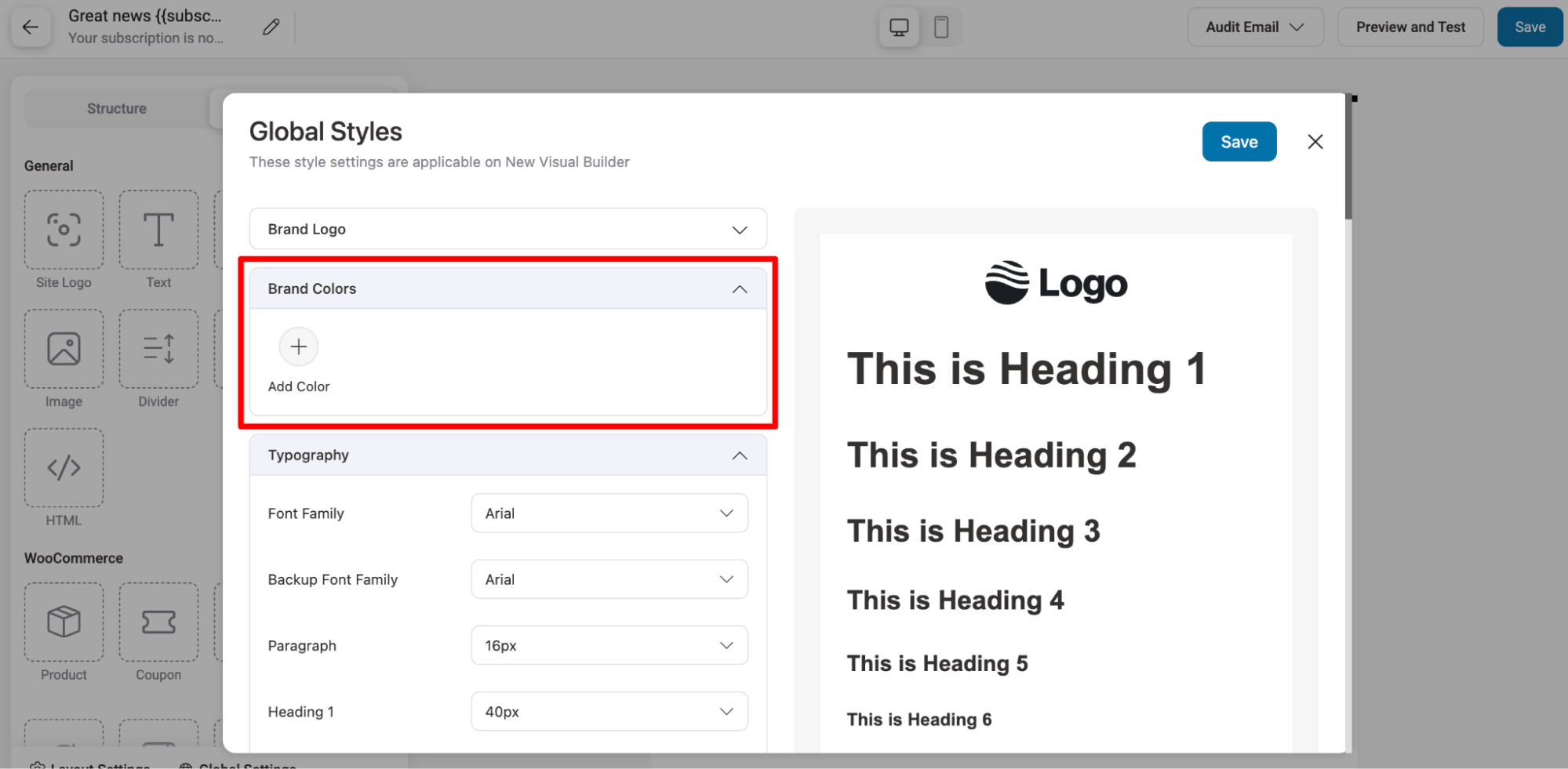Image resolution: width=1568 pixels, height=769 pixels.
Task: Close the Global Styles dialog
Action: tap(1315, 142)
